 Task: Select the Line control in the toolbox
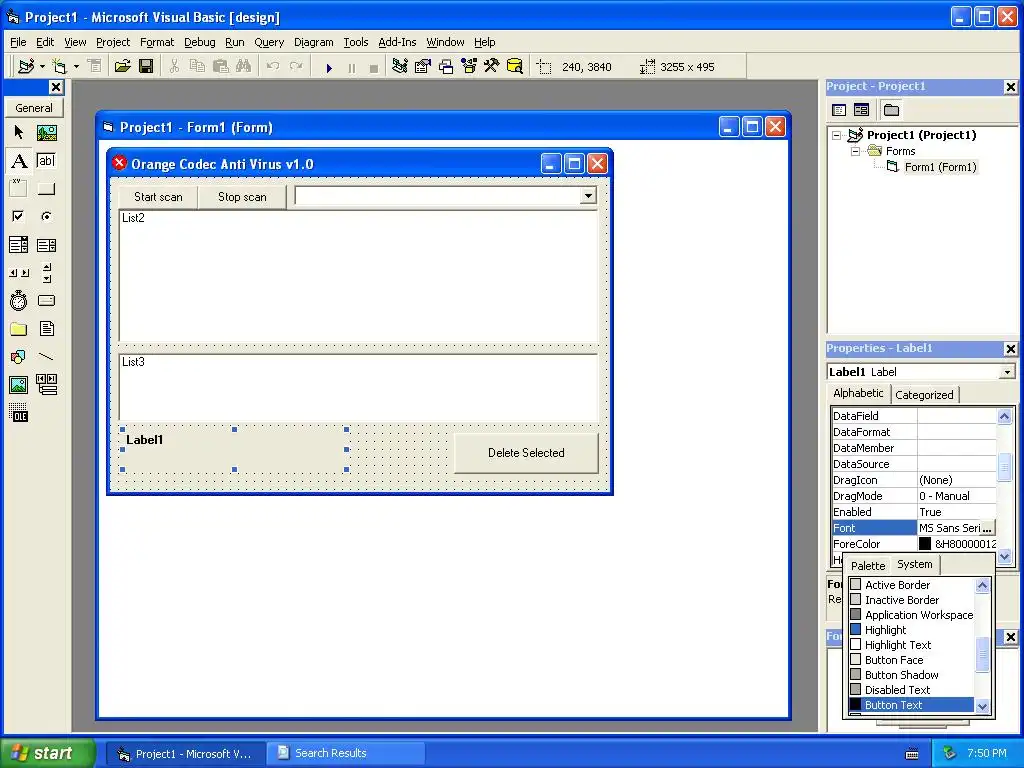coord(46,357)
